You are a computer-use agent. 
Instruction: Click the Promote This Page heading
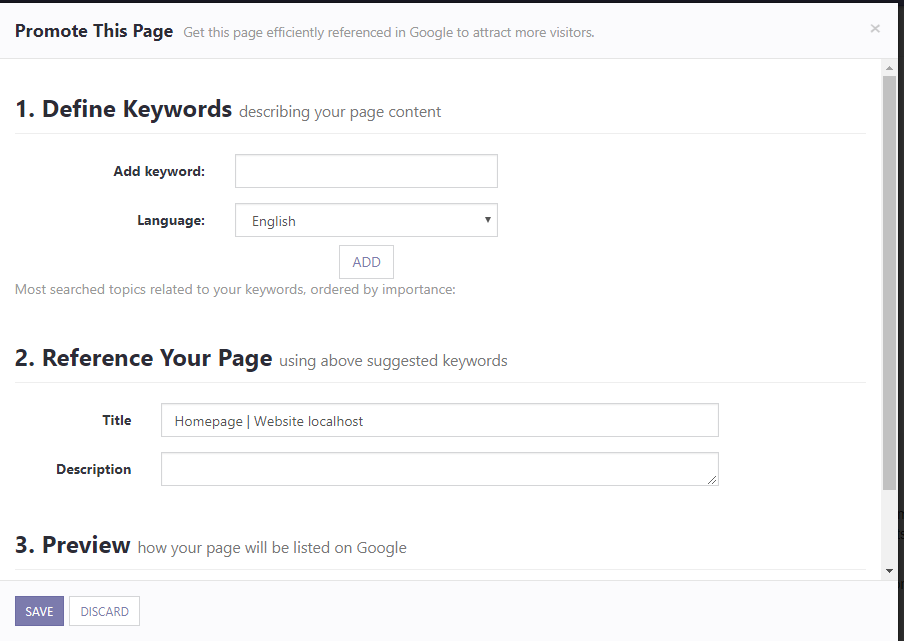coord(94,31)
